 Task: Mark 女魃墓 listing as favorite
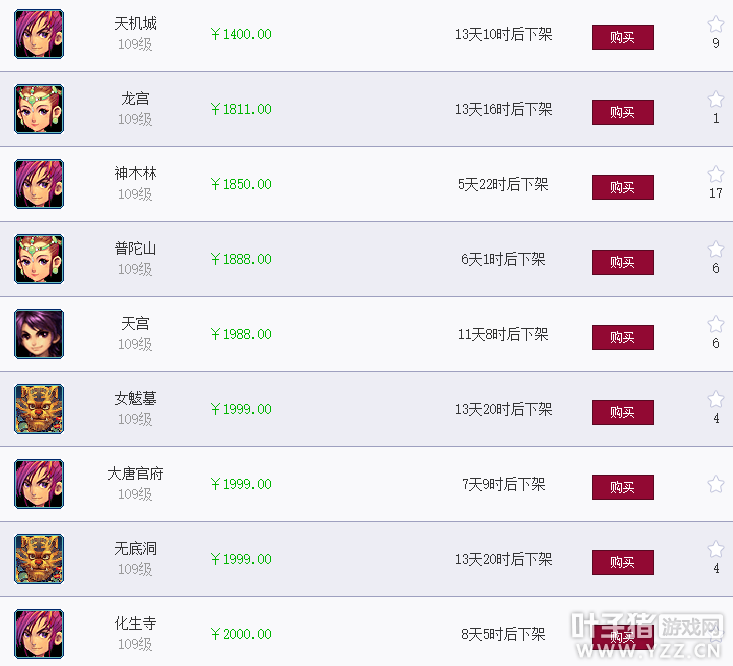[x=715, y=399]
